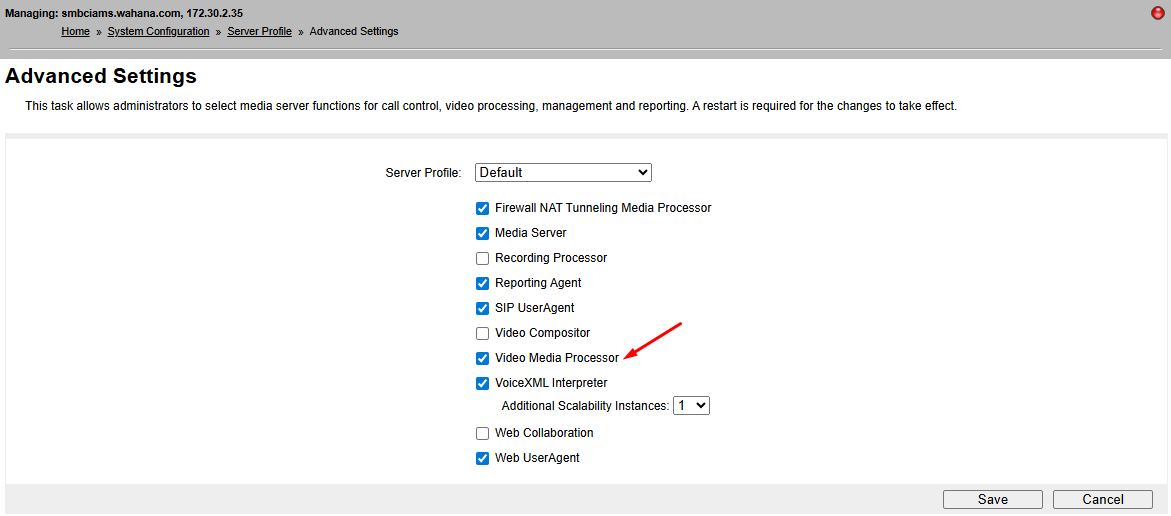The width and height of the screenshot is (1171, 516).
Task: Toggle the Web UserAgent checkbox
Action: [483, 459]
